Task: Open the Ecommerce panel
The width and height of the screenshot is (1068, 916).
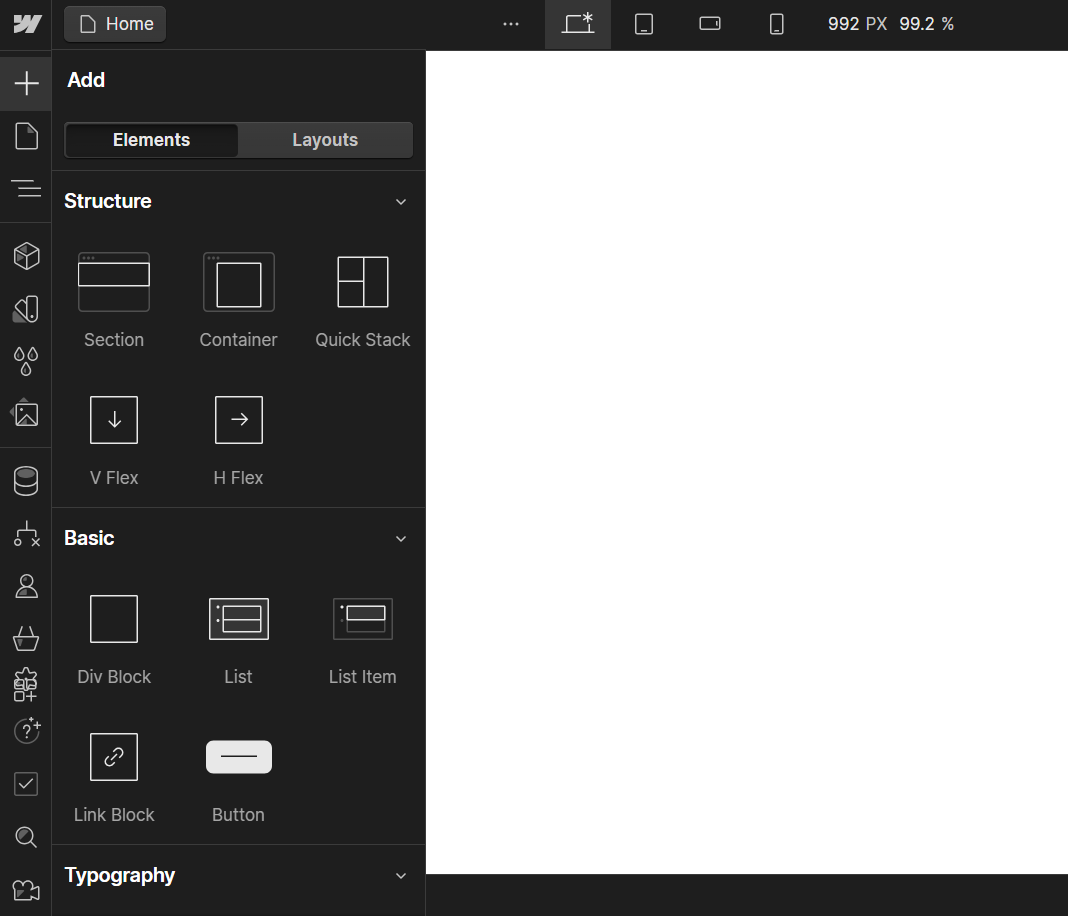Action: point(26,638)
